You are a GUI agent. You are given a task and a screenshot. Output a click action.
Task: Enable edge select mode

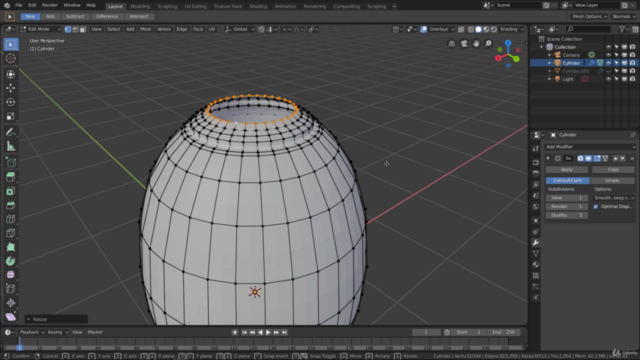click(x=75, y=29)
